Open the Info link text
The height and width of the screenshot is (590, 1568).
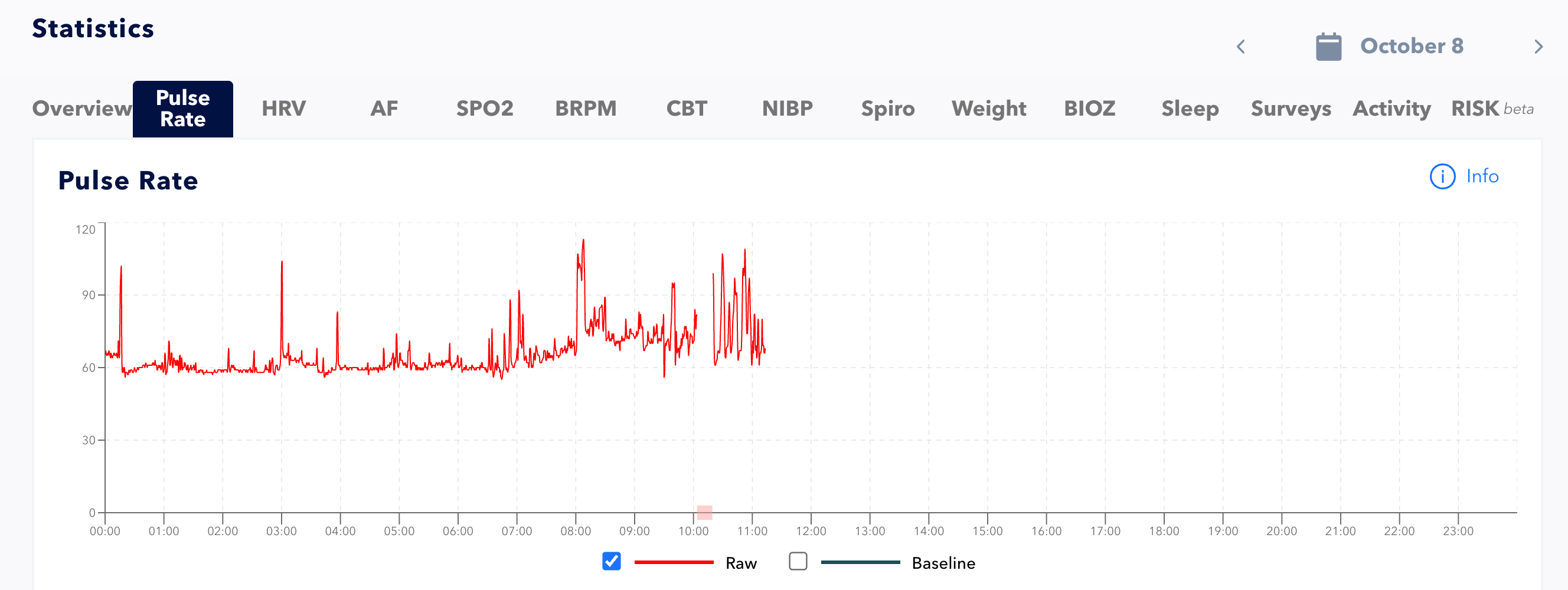(x=1482, y=176)
